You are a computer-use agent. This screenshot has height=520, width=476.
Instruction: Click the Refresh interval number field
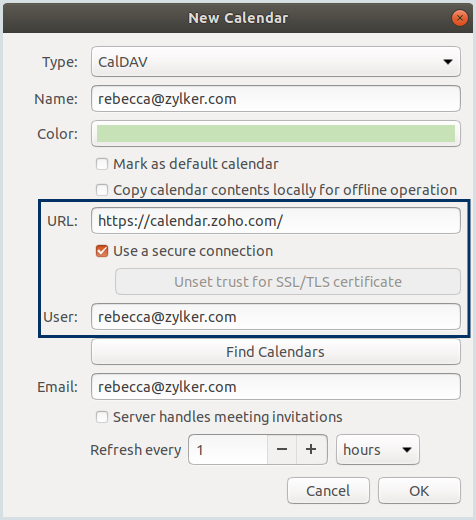point(228,450)
